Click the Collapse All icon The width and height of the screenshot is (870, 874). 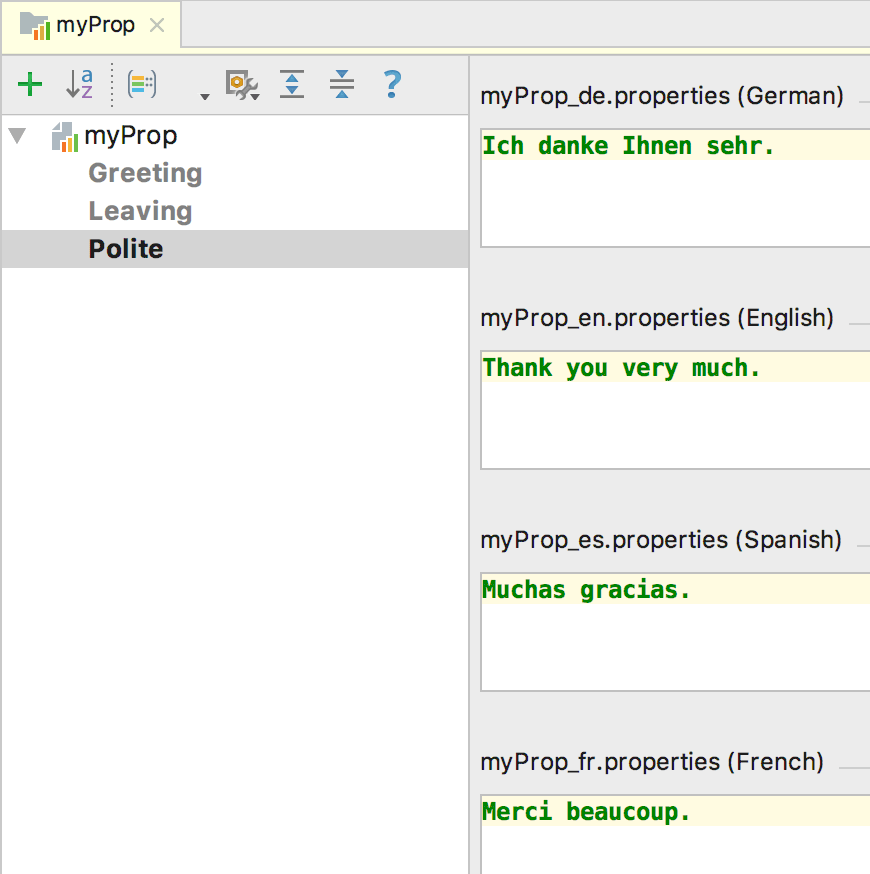click(x=342, y=85)
